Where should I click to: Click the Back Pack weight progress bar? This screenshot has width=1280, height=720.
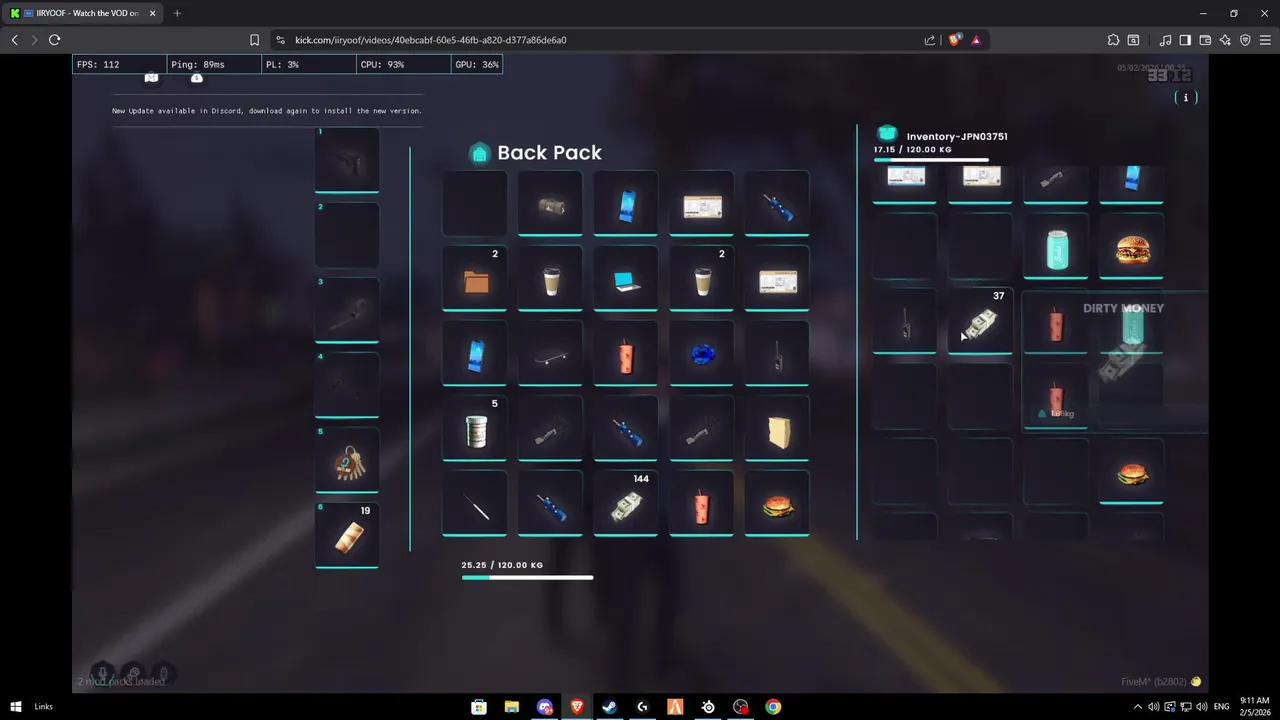tap(527, 577)
